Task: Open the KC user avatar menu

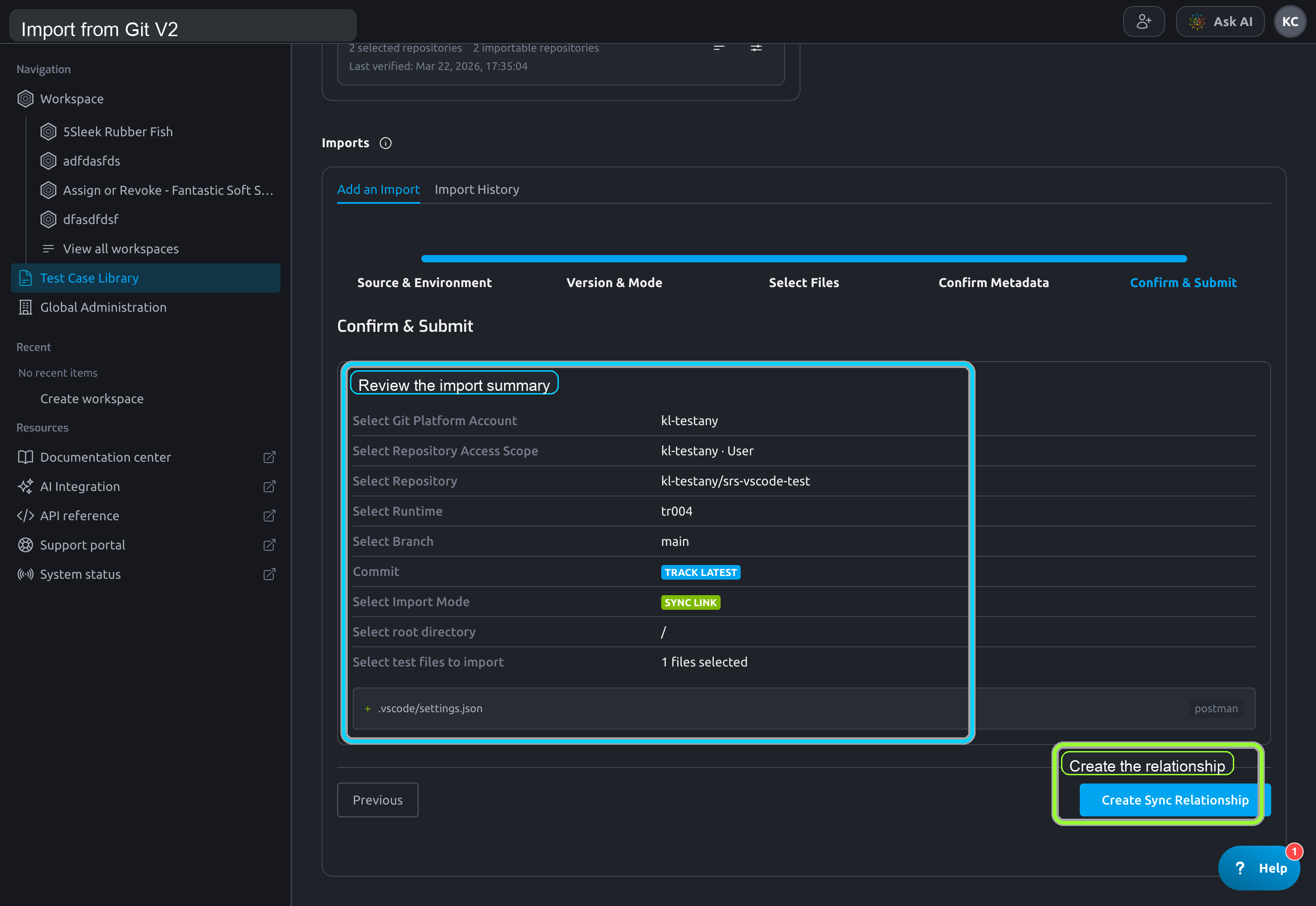Action: pos(1290,21)
